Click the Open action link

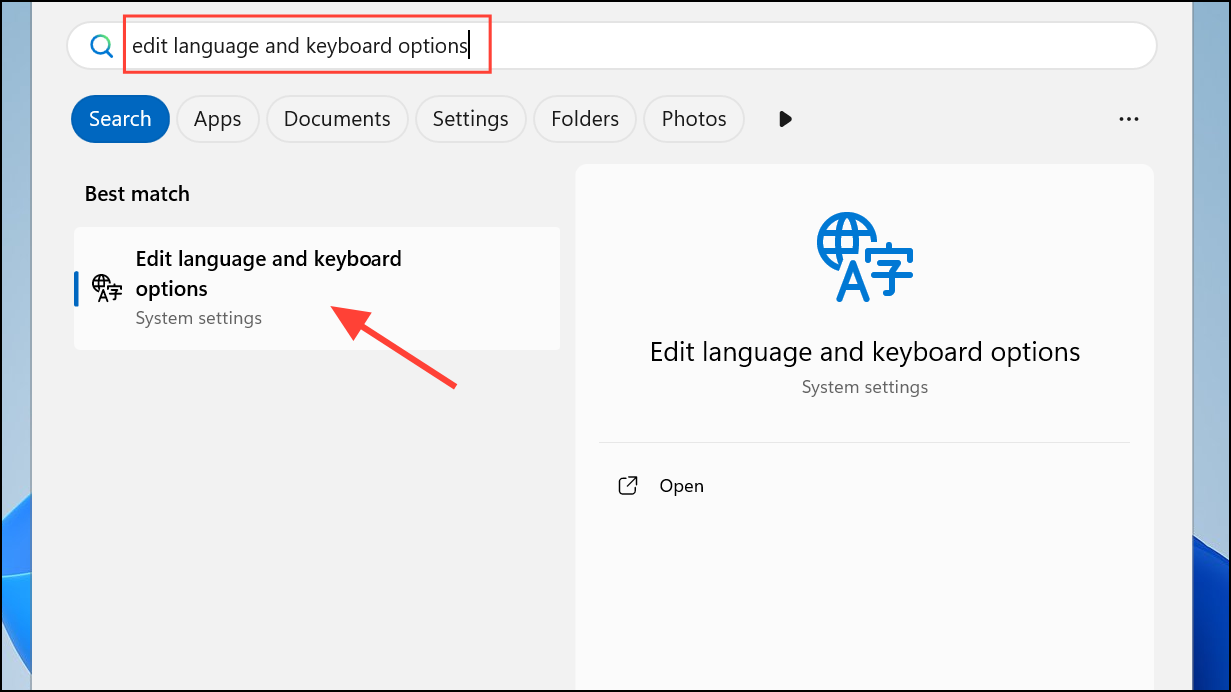(681, 485)
